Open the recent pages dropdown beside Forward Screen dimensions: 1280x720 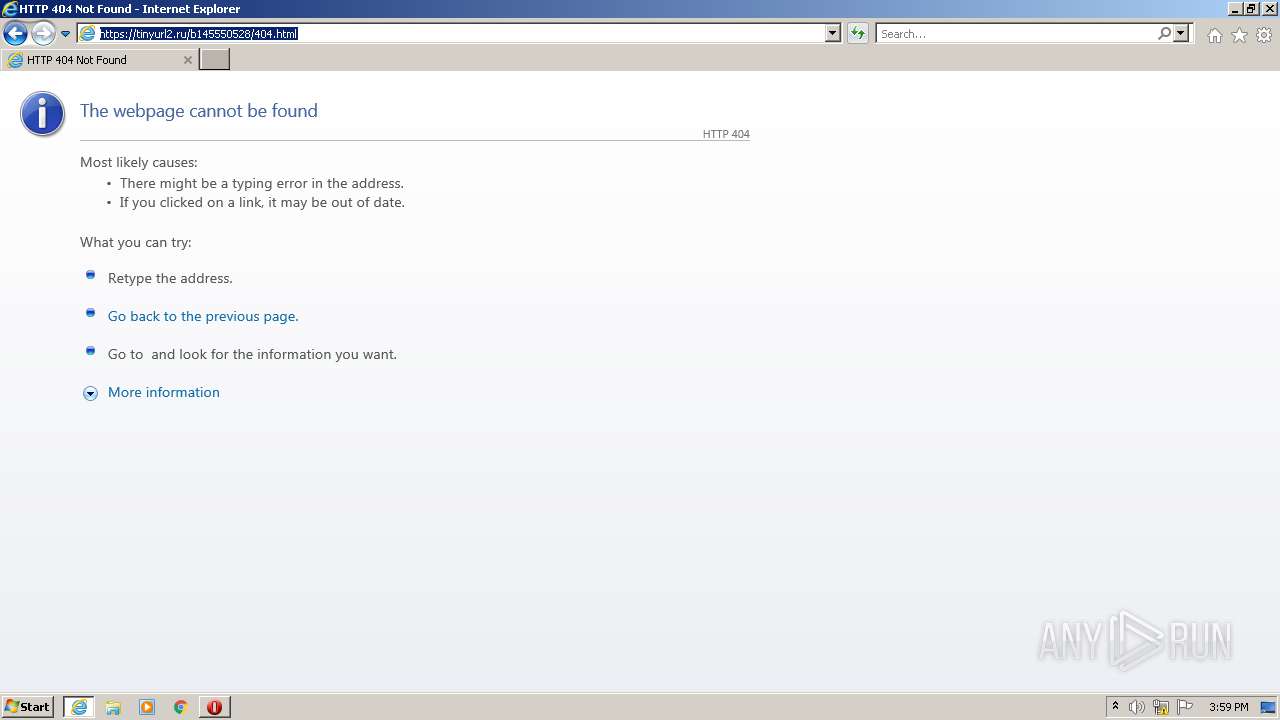pyautogui.click(x=65, y=34)
